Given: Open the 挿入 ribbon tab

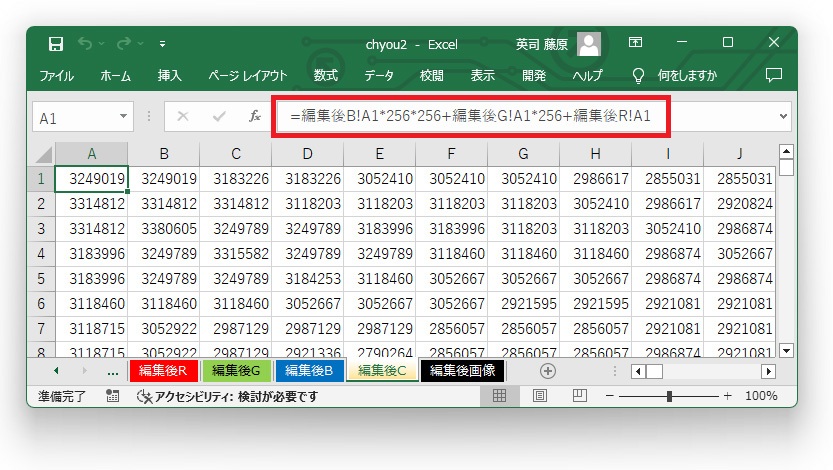Looking at the screenshot, I should (169, 76).
